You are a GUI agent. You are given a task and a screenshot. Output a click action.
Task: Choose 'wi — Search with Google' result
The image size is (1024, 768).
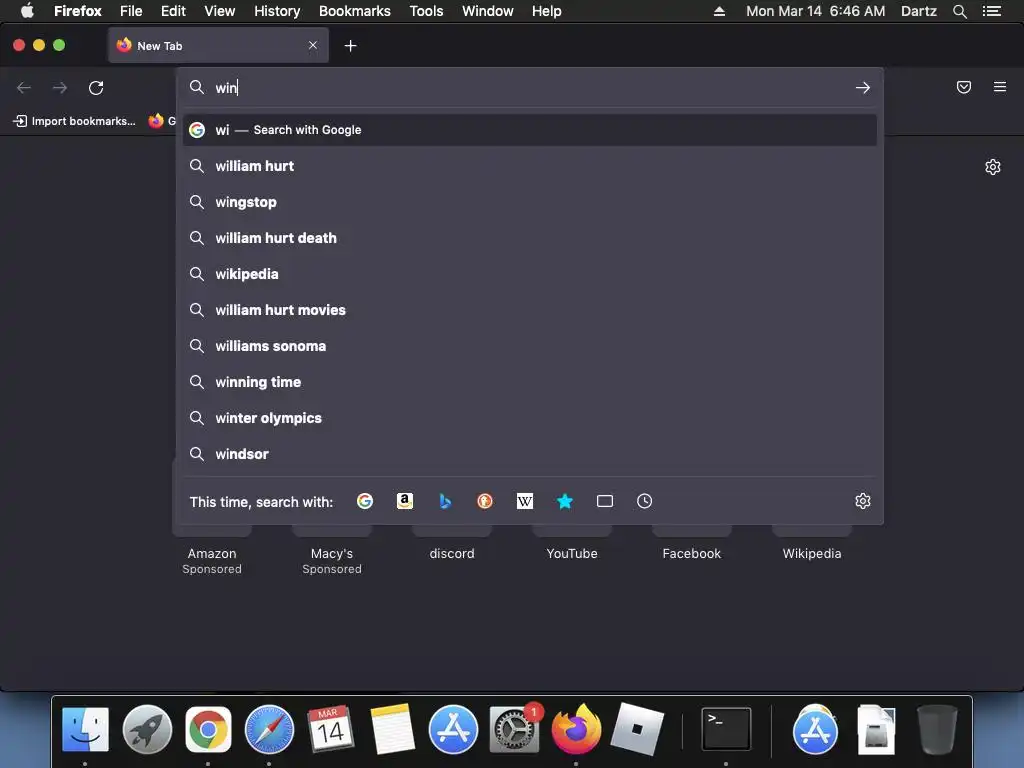530,130
